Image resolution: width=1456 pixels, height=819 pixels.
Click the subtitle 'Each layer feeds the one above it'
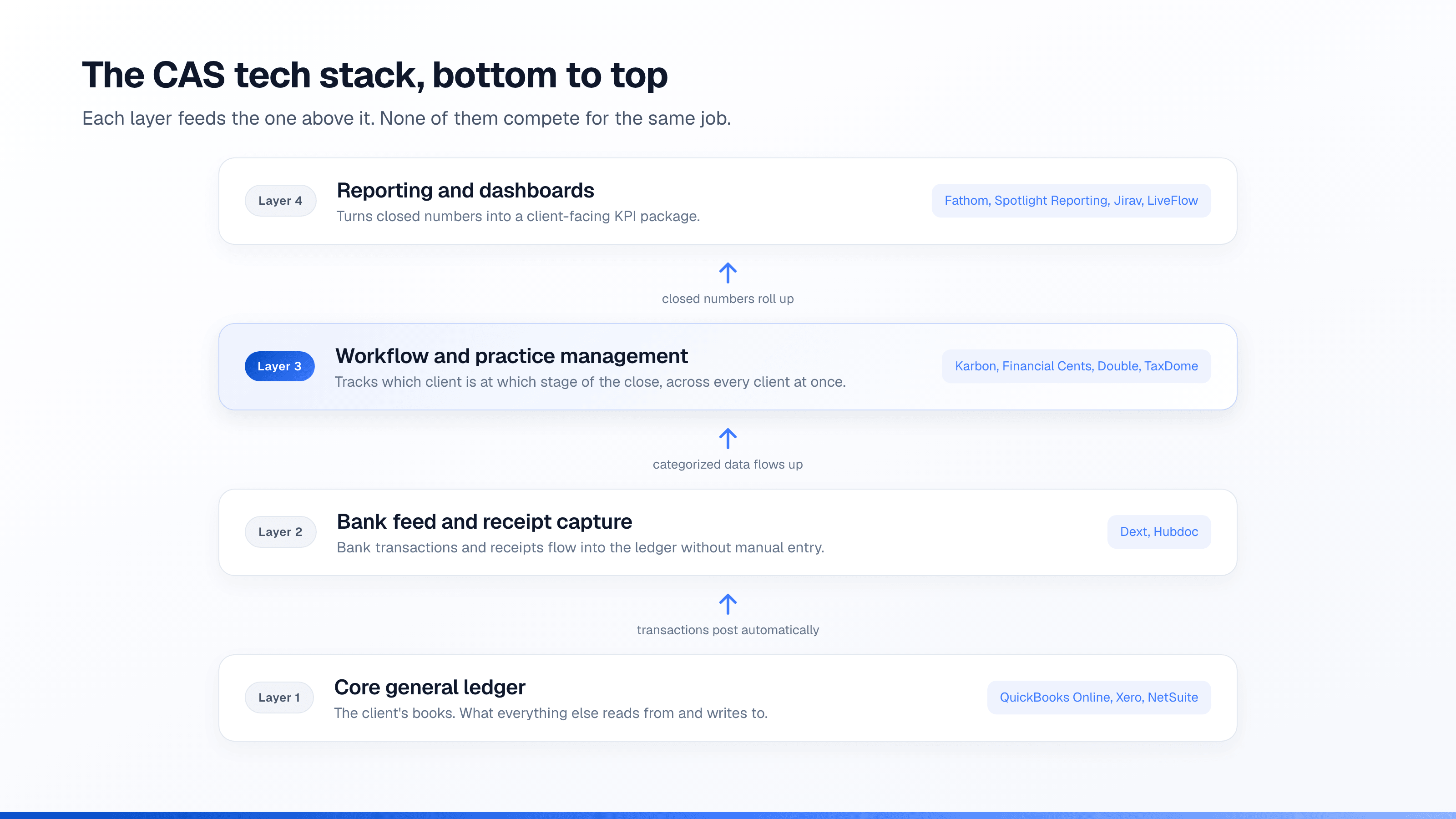pyautogui.click(x=406, y=118)
